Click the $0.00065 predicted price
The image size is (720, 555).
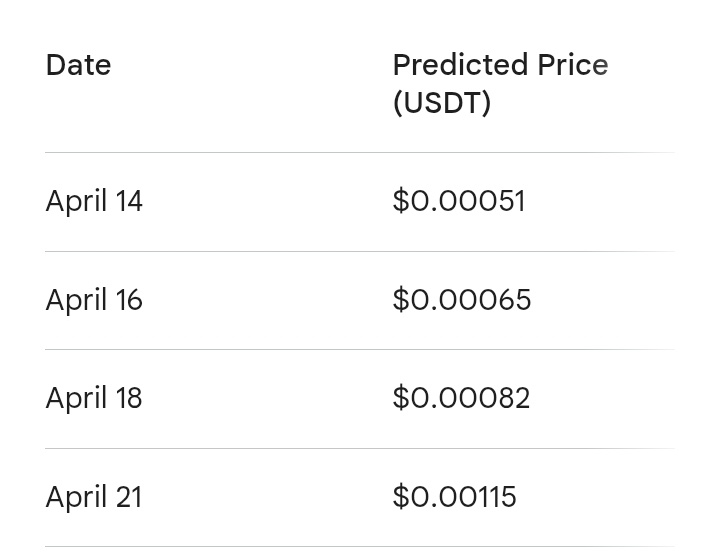[x=462, y=300]
